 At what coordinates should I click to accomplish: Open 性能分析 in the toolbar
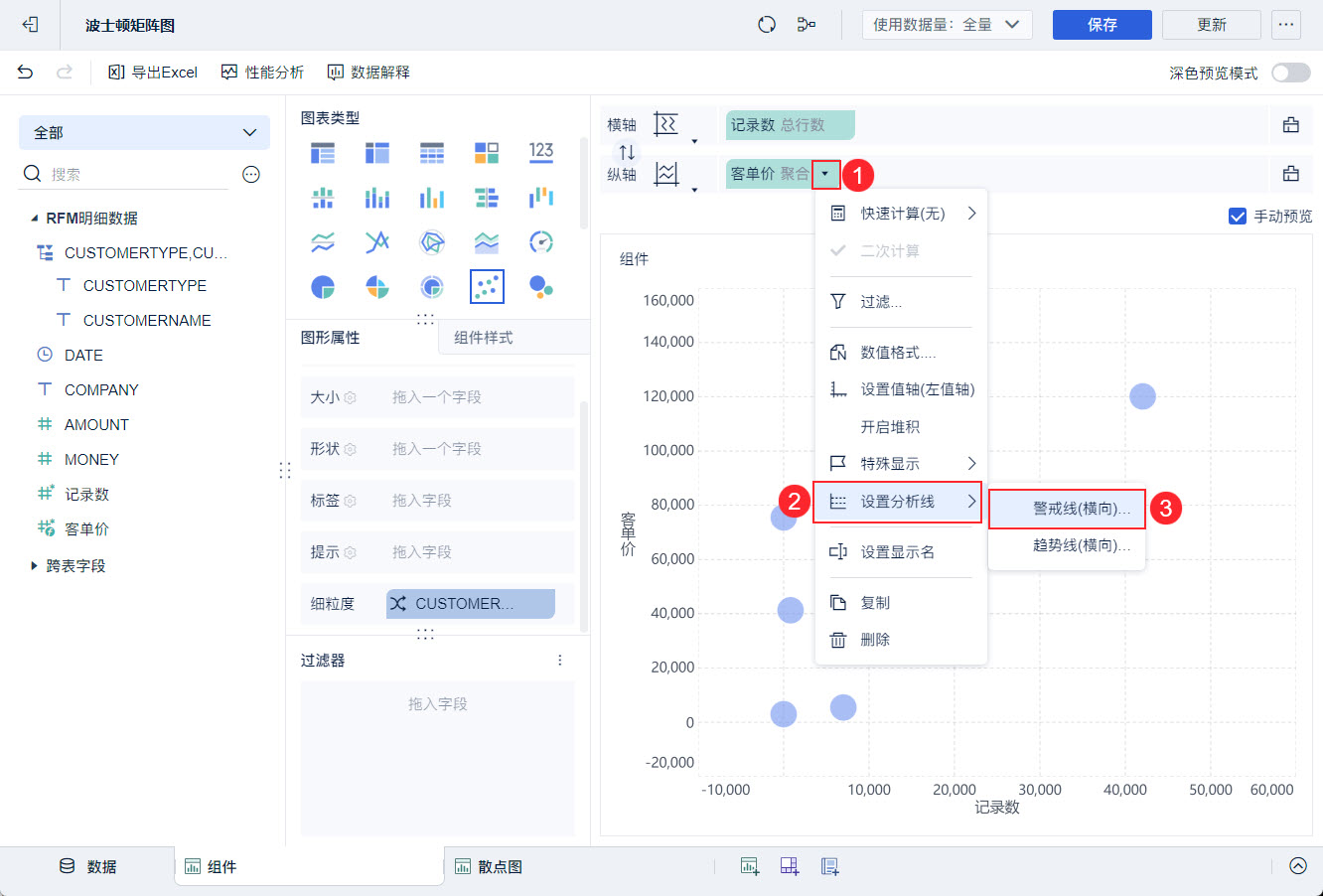click(262, 73)
